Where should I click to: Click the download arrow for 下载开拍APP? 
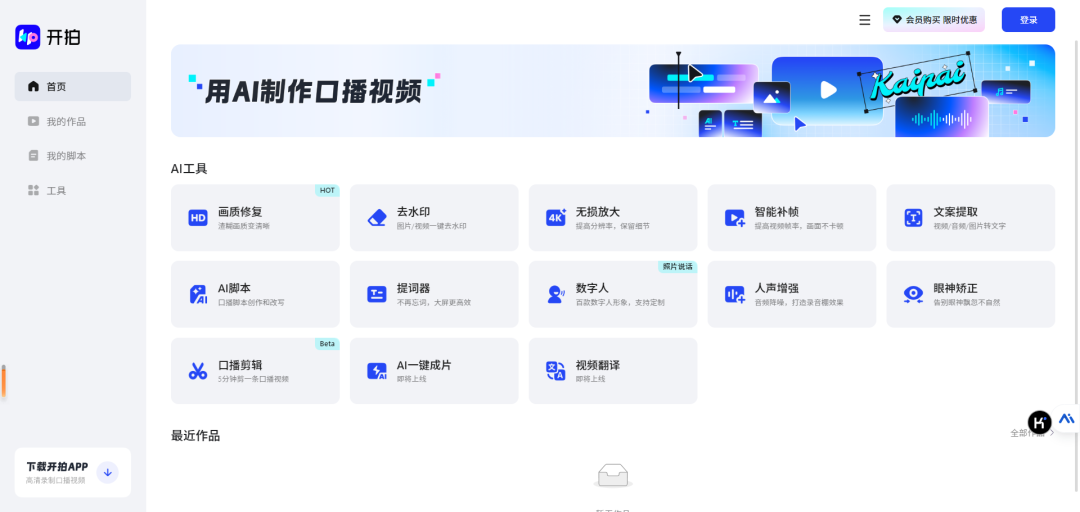pos(107,473)
